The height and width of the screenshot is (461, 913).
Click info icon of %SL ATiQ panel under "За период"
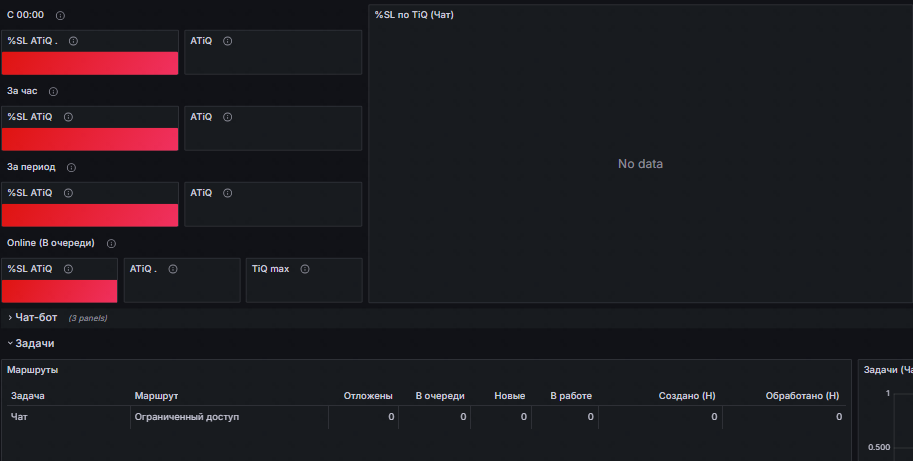(x=69, y=193)
